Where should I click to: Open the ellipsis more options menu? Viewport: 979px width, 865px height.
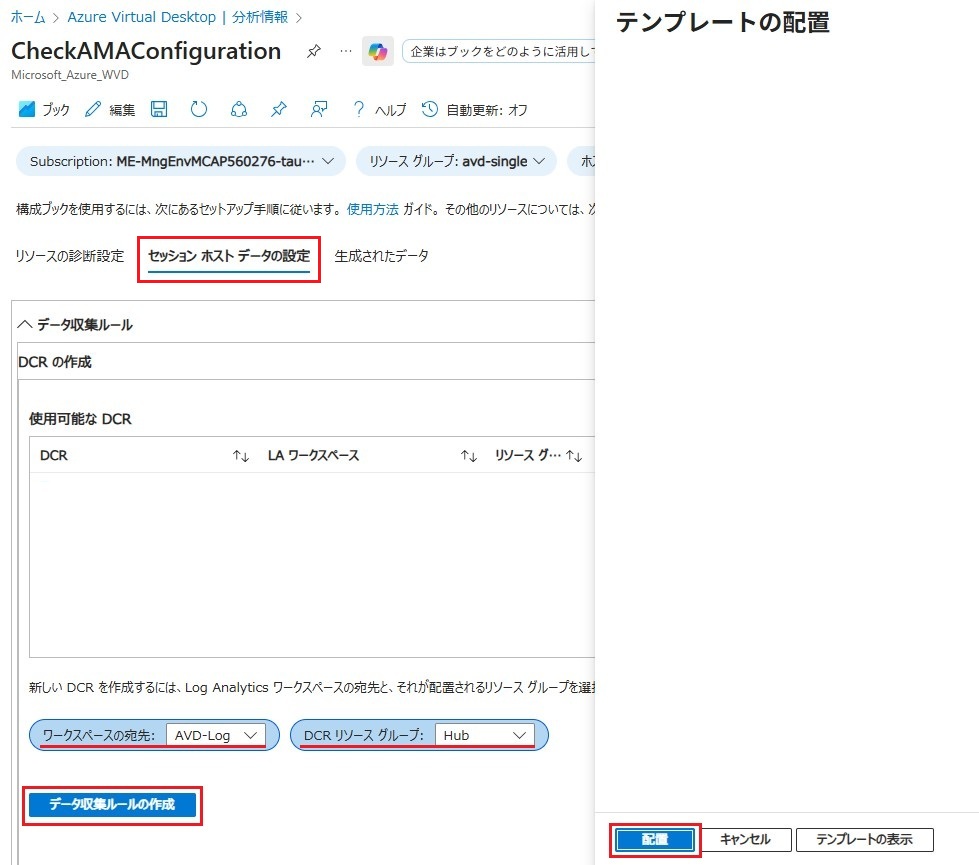coord(346,51)
